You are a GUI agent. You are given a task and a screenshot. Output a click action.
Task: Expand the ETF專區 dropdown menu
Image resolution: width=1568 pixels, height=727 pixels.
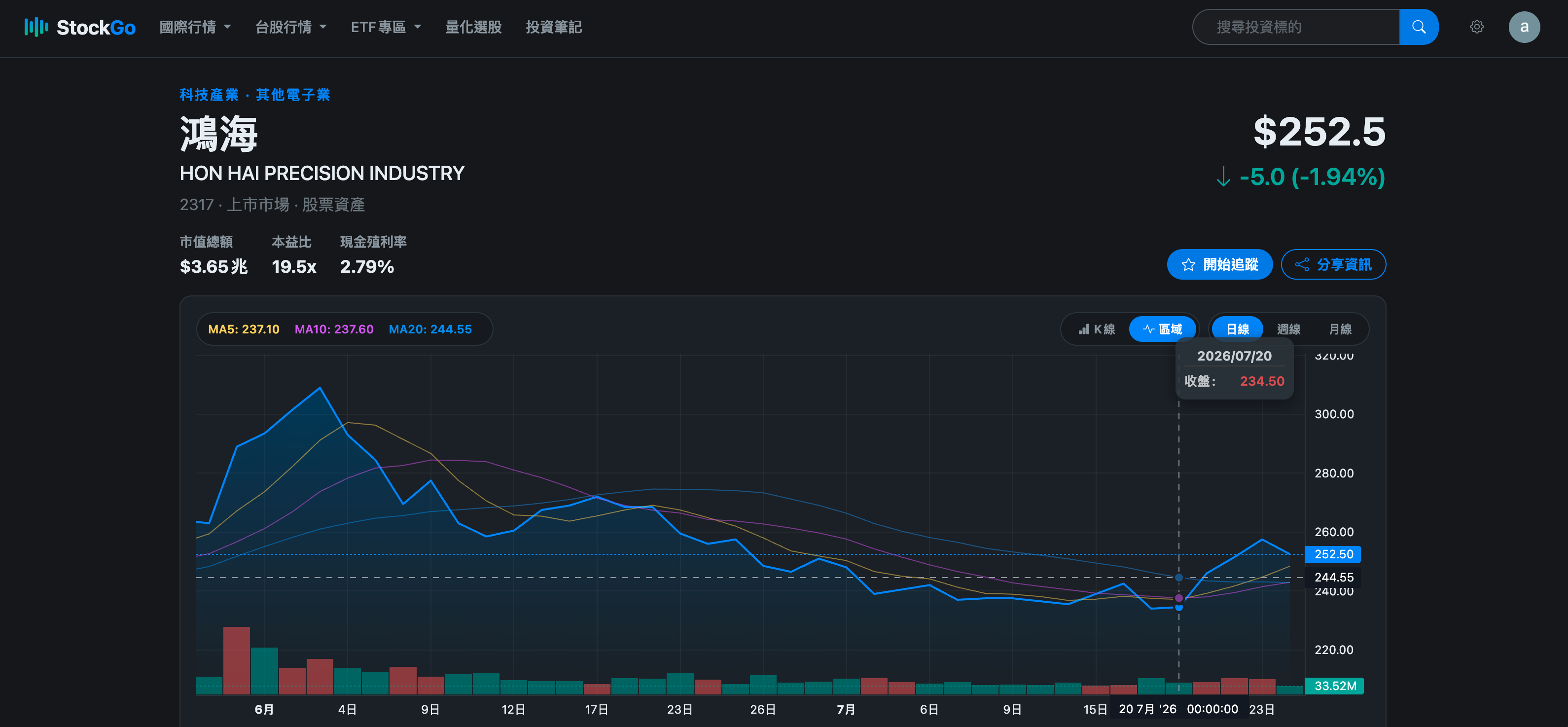tap(386, 27)
